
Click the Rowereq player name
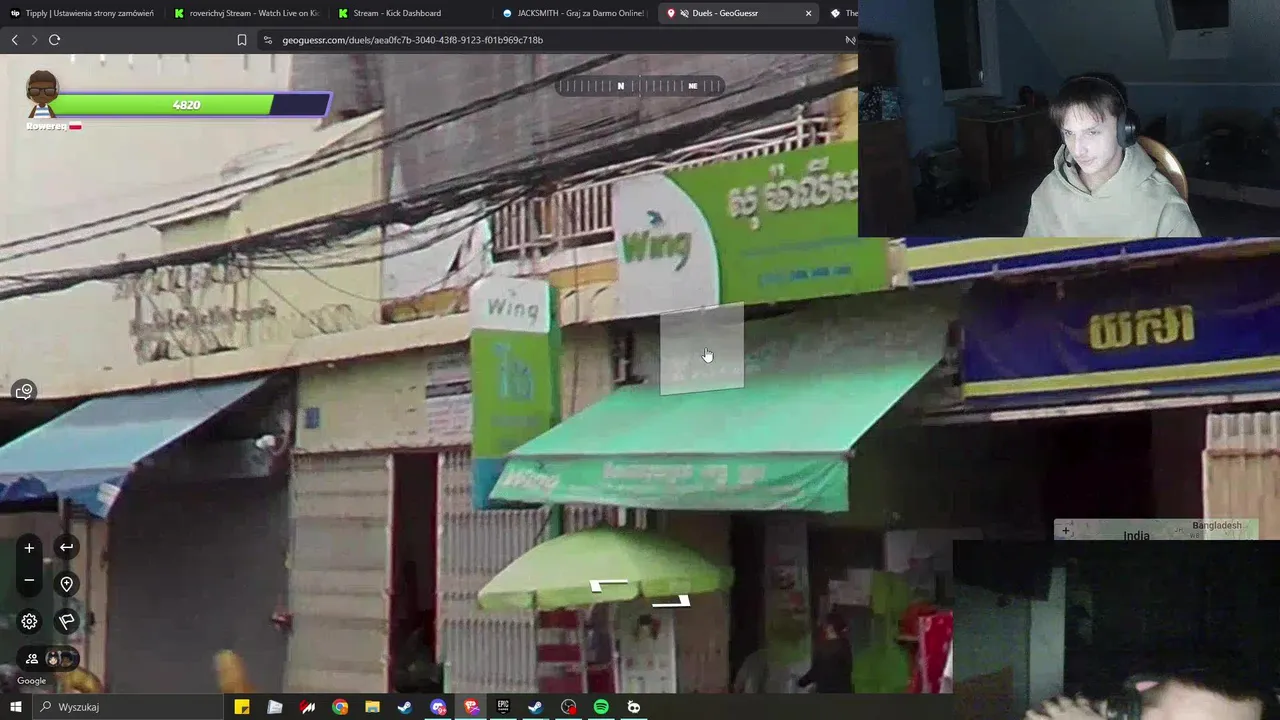(46, 127)
